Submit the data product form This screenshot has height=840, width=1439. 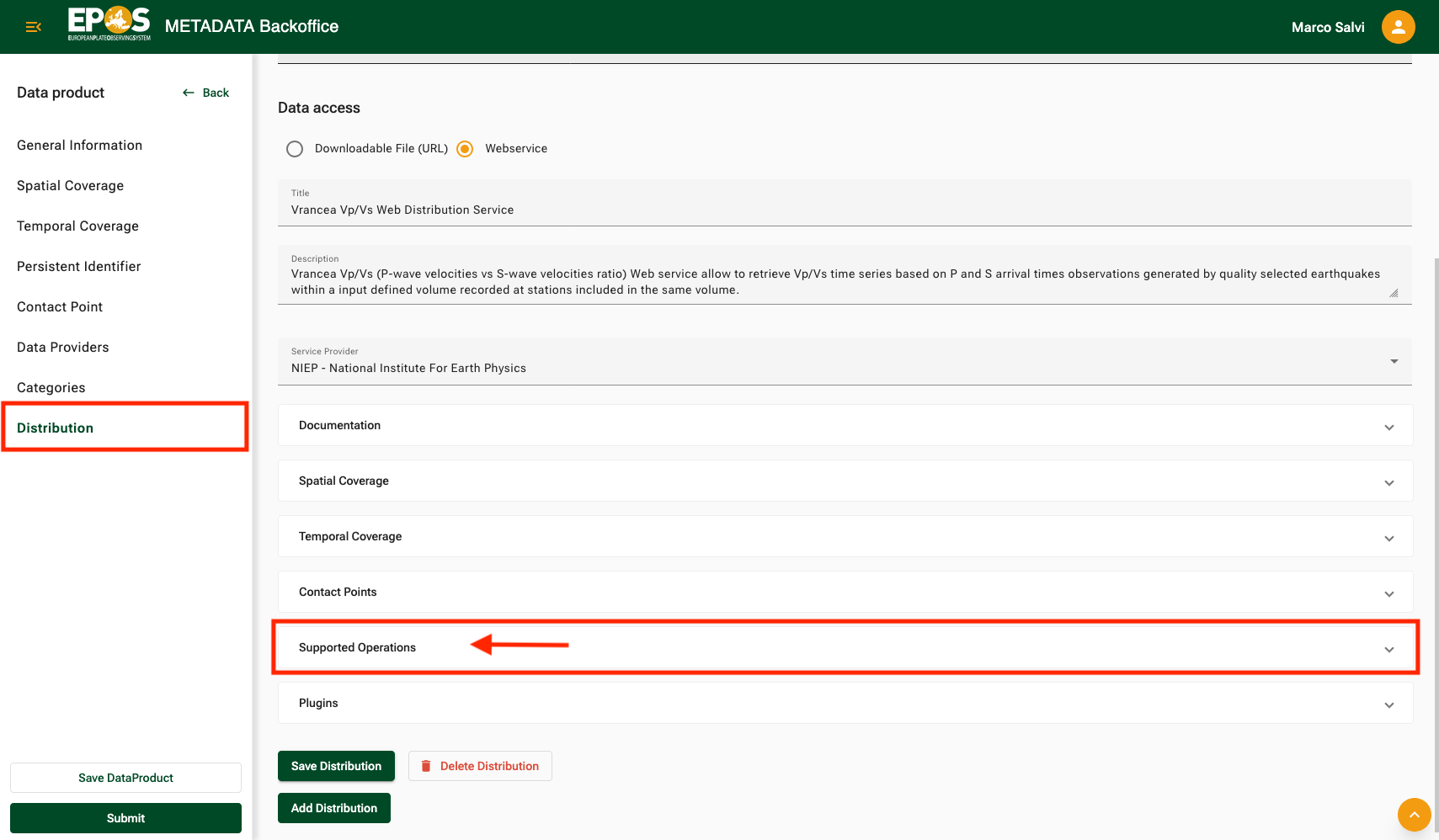click(125, 817)
